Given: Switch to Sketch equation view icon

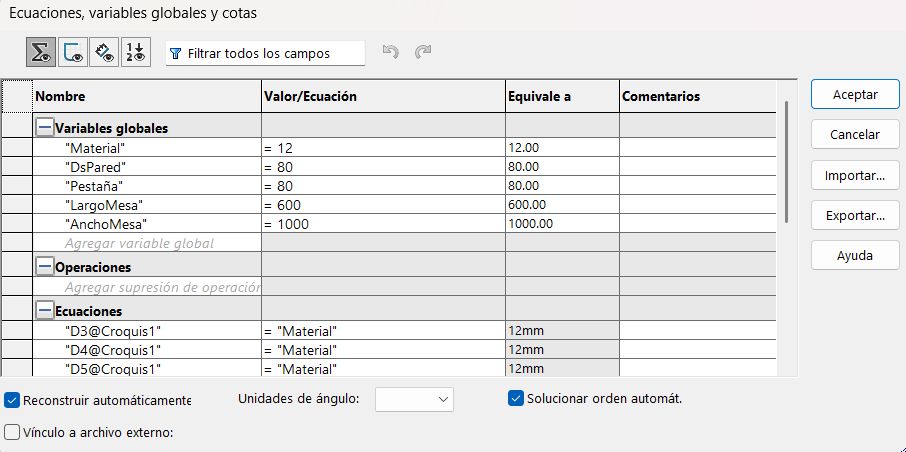Looking at the screenshot, I should pyautogui.click(x=73, y=53).
